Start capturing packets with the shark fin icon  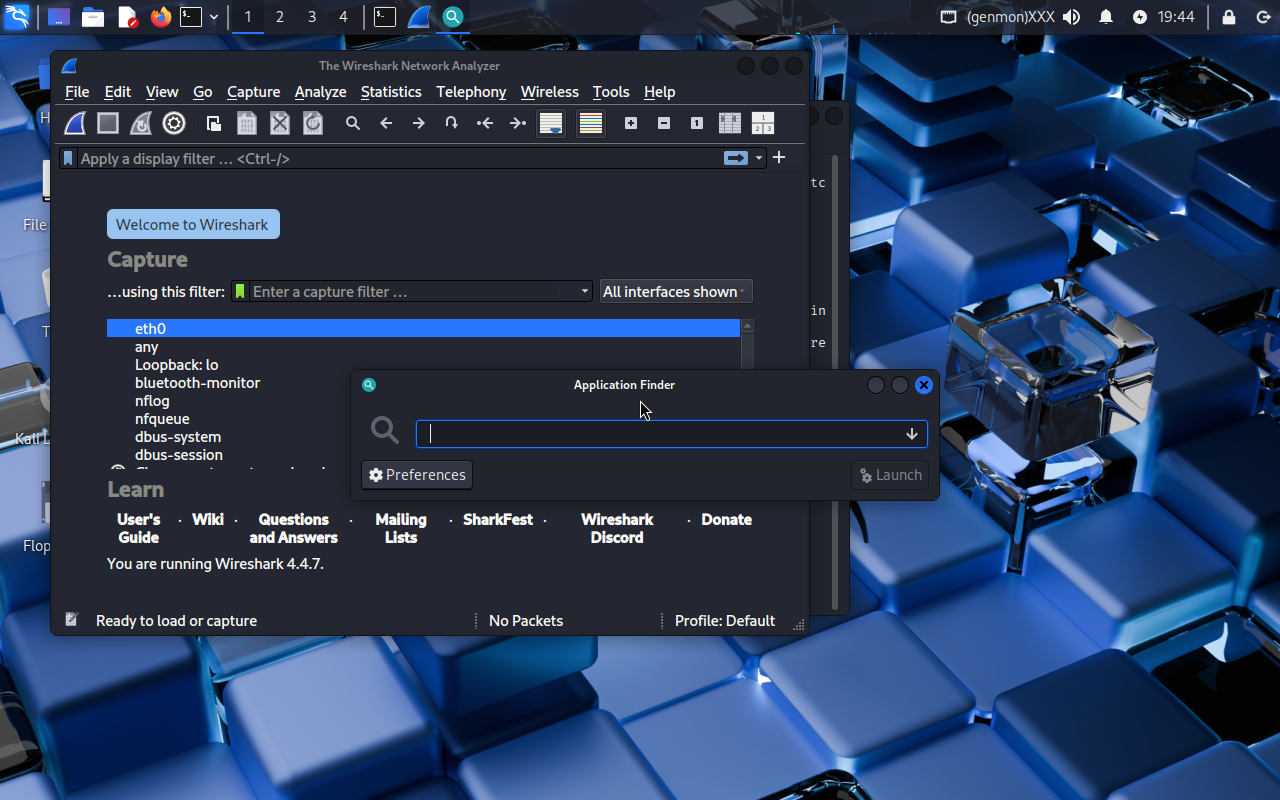[76, 123]
